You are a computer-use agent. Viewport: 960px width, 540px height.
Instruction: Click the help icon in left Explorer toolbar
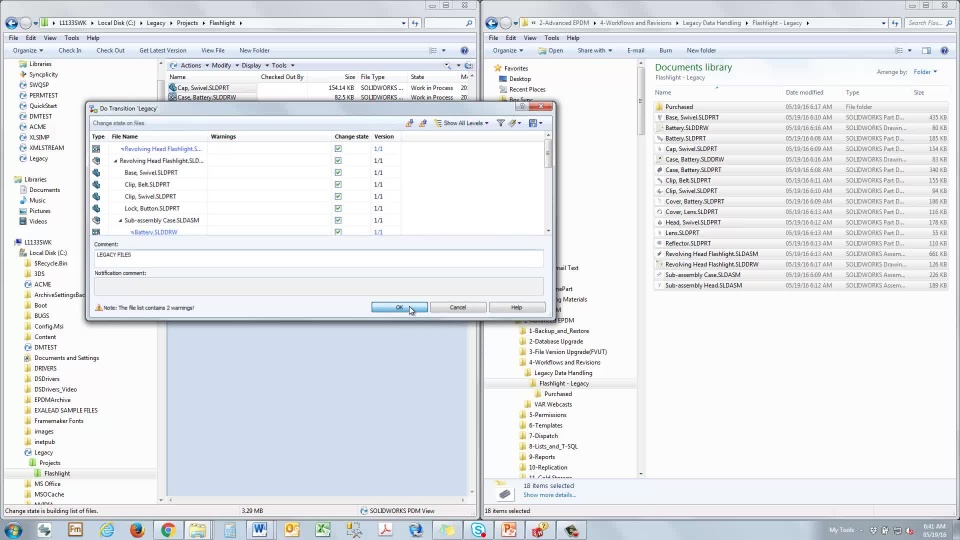click(464, 50)
